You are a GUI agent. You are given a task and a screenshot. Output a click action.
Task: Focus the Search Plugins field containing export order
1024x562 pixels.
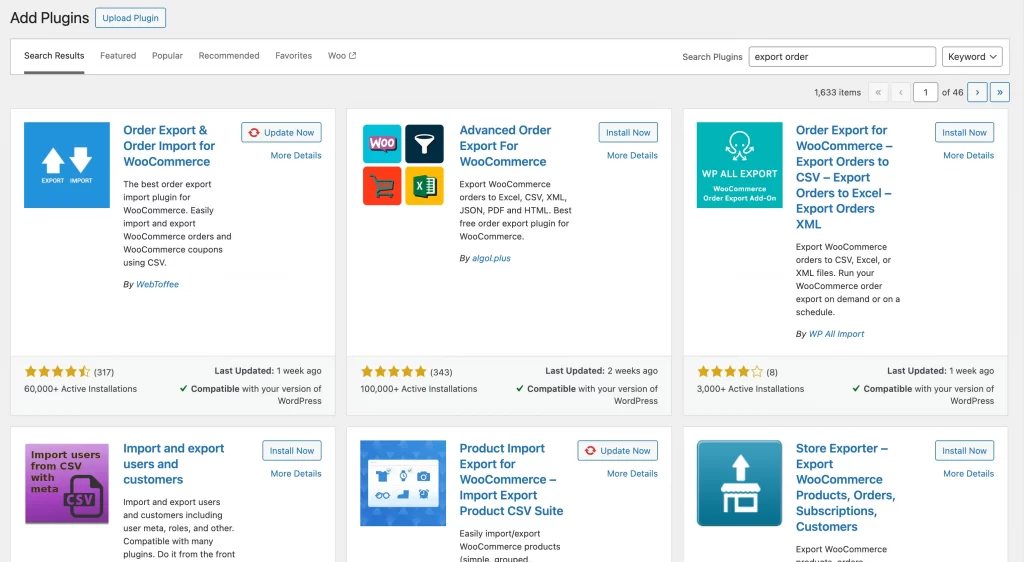[x=842, y=57]
